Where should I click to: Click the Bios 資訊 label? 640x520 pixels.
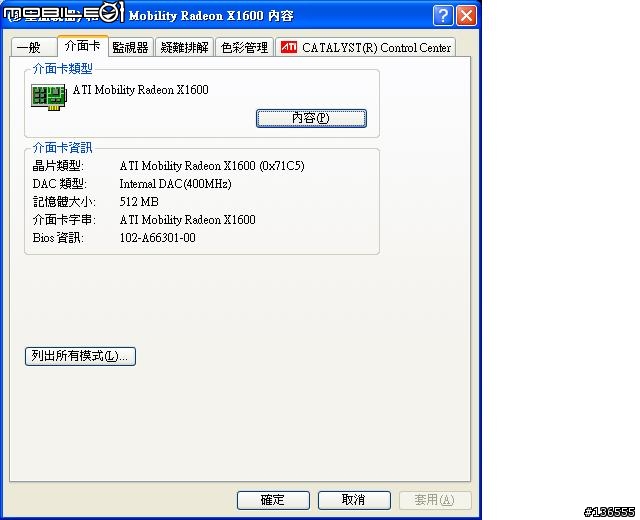pyautogui.click(x=58, y=238)
